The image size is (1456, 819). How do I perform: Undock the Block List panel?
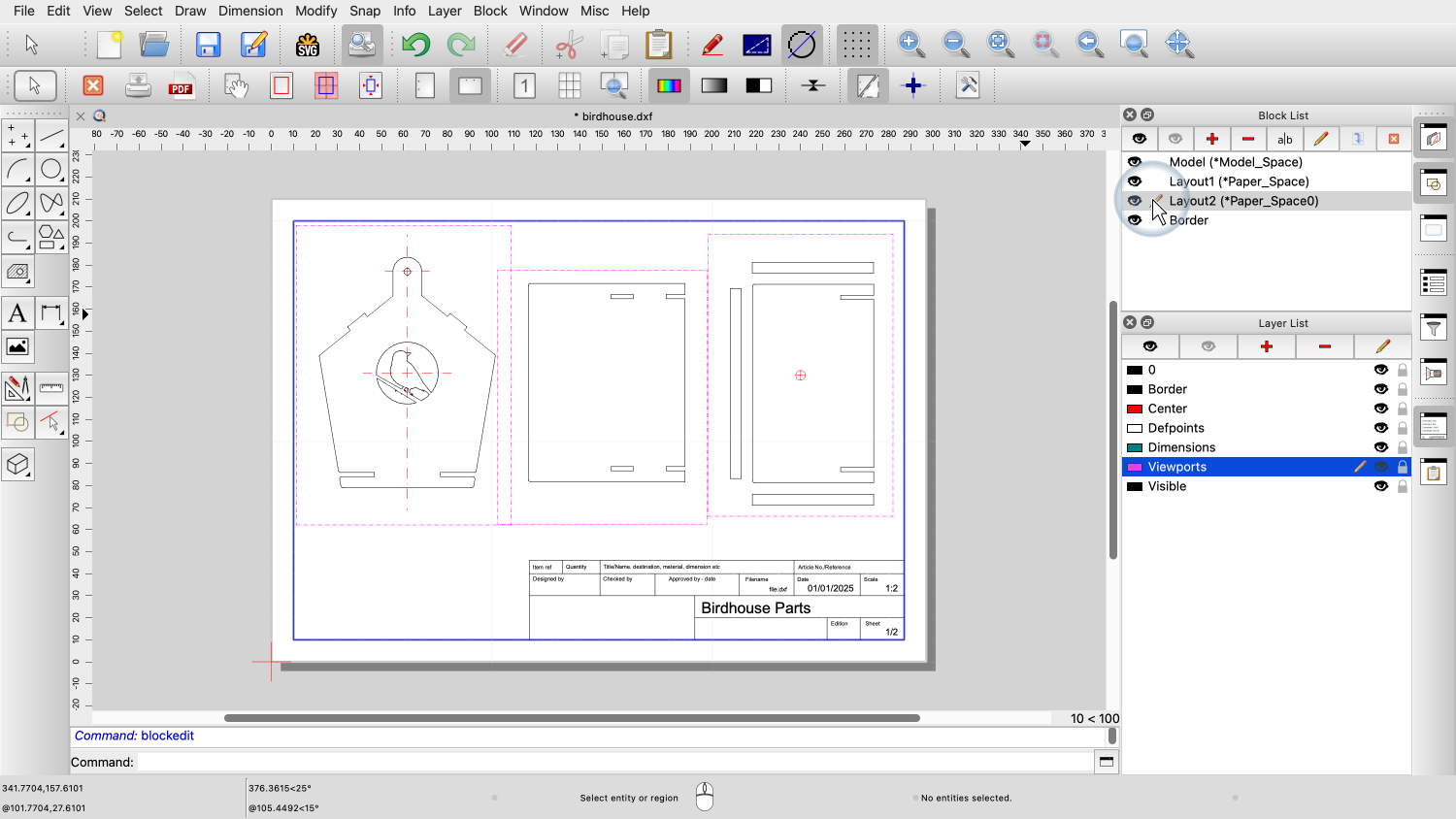tap(1147, 115)
